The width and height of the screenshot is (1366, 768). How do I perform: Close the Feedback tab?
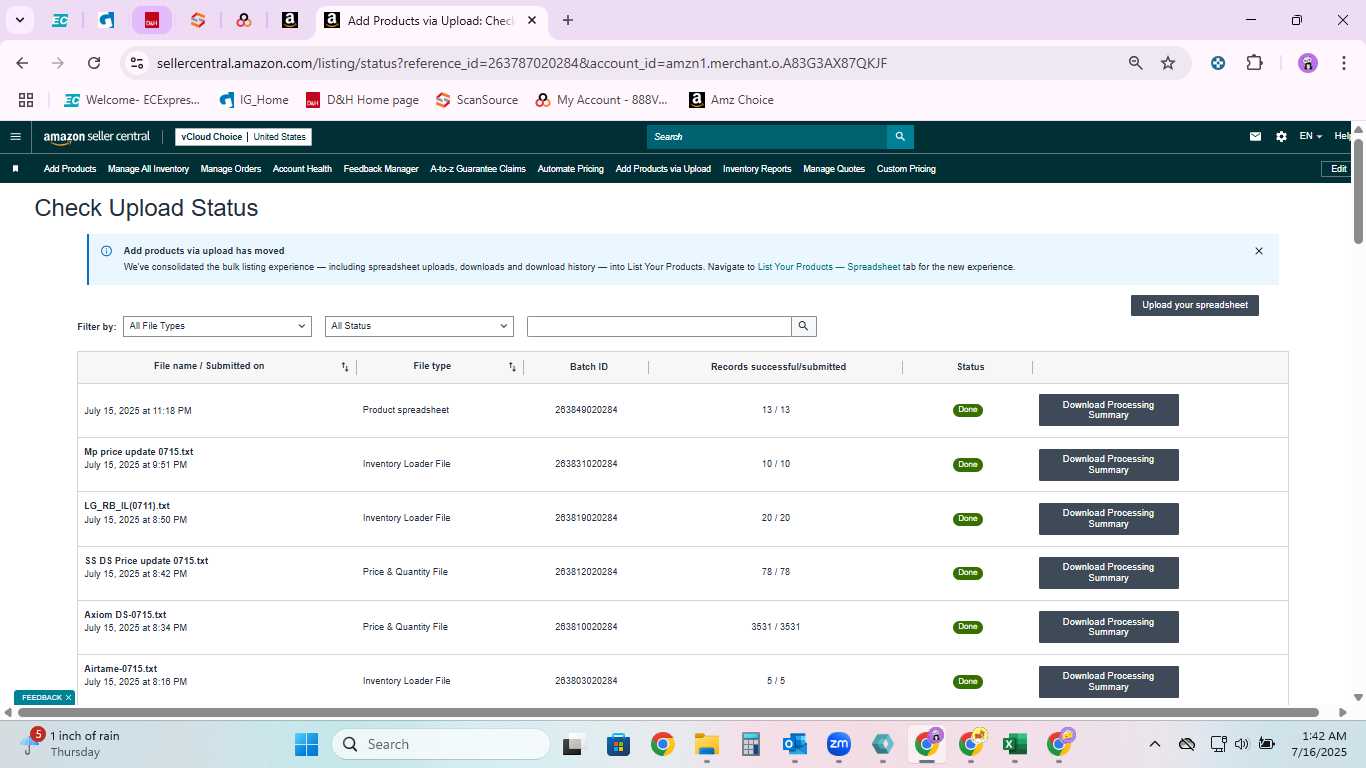tap(68, 697)
